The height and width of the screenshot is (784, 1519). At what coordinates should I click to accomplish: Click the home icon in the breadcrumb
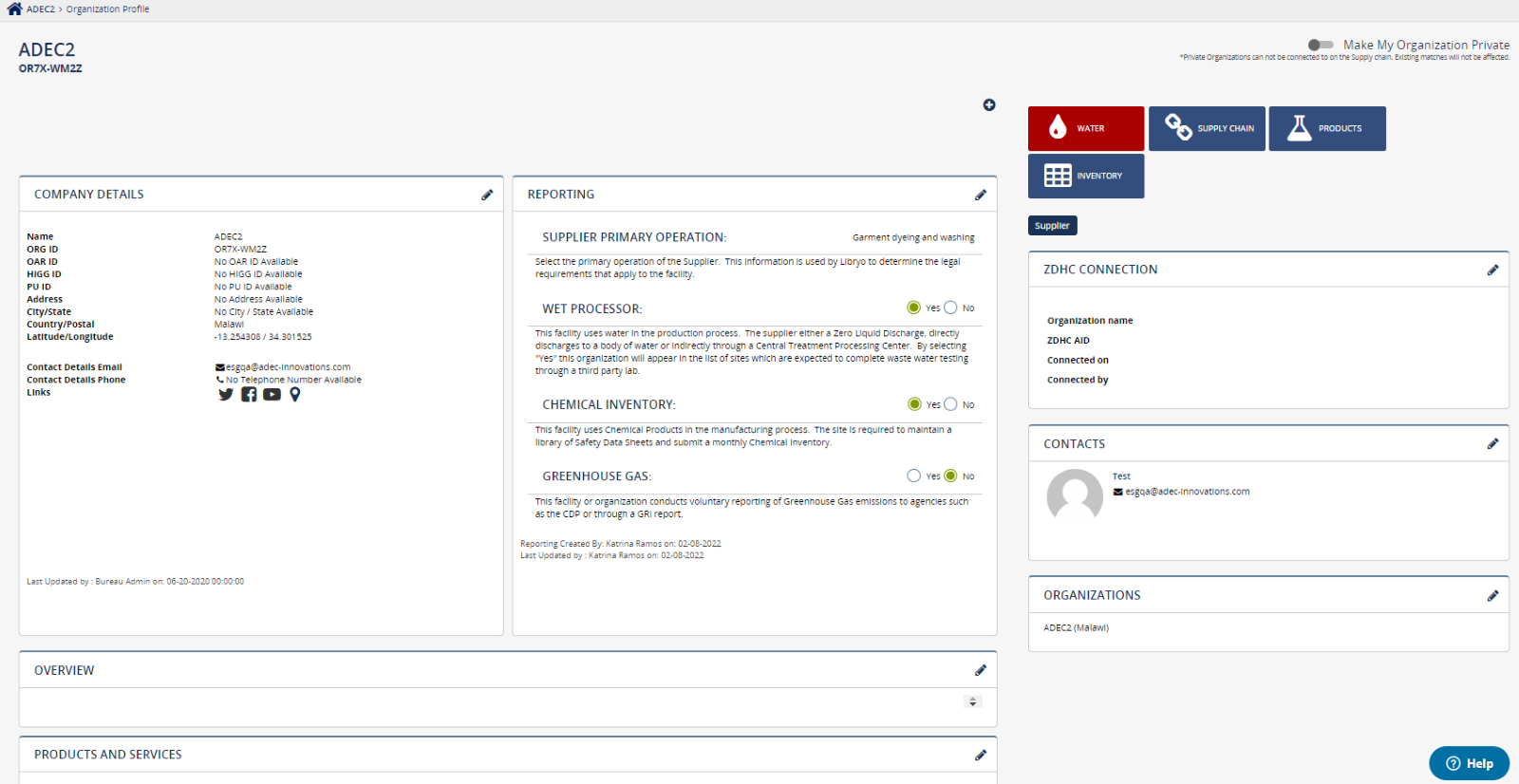[x=14, y=9]
